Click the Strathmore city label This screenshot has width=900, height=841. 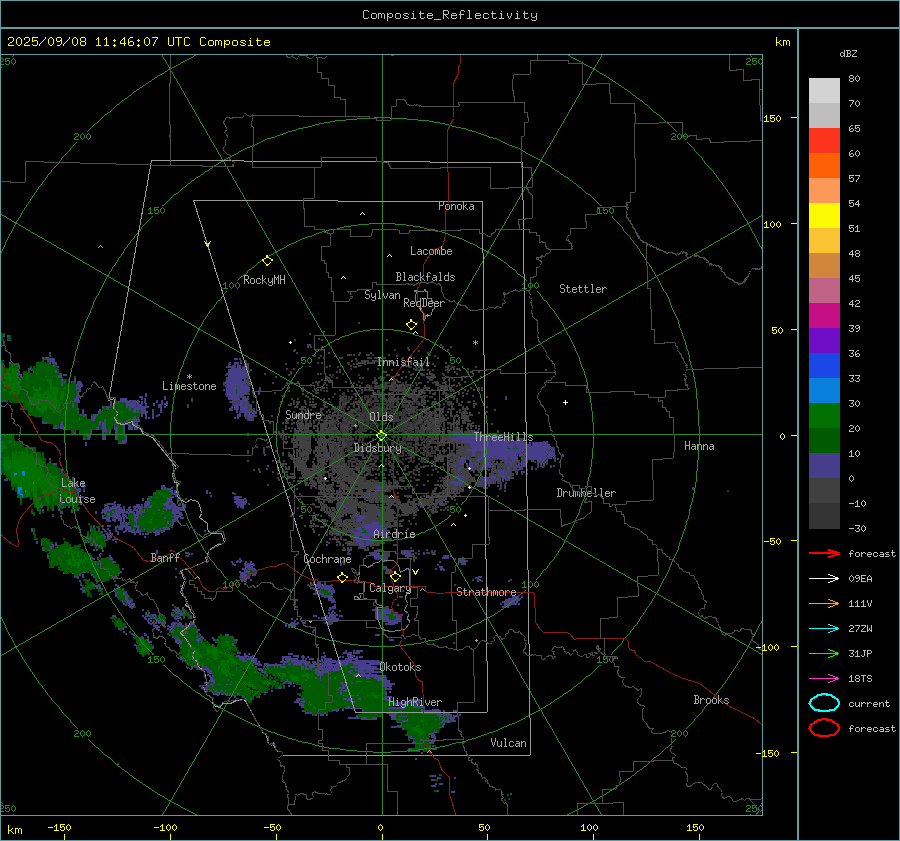coord(486,592)
